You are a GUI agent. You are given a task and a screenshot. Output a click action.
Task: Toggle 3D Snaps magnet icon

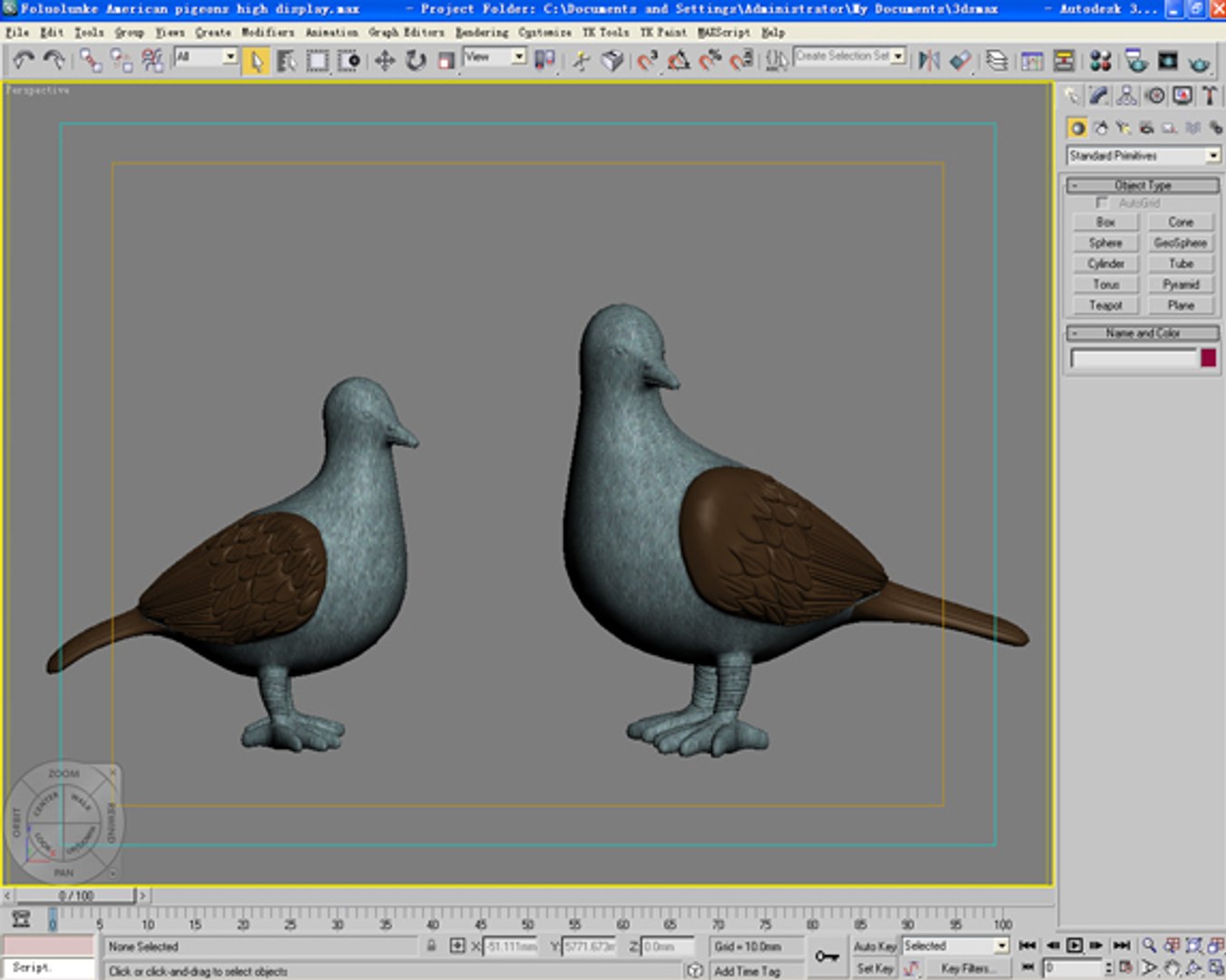coord(647,61)
